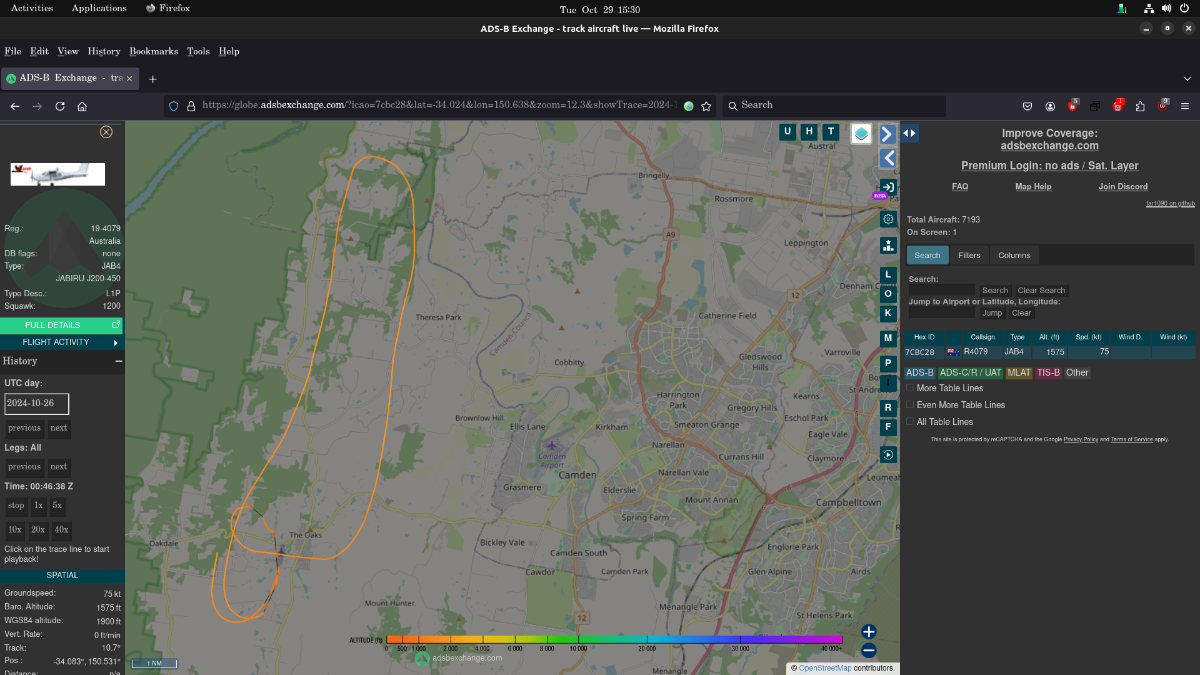Check the All Table Lines checkbox

pyautogui.click(x=910, y=422)
